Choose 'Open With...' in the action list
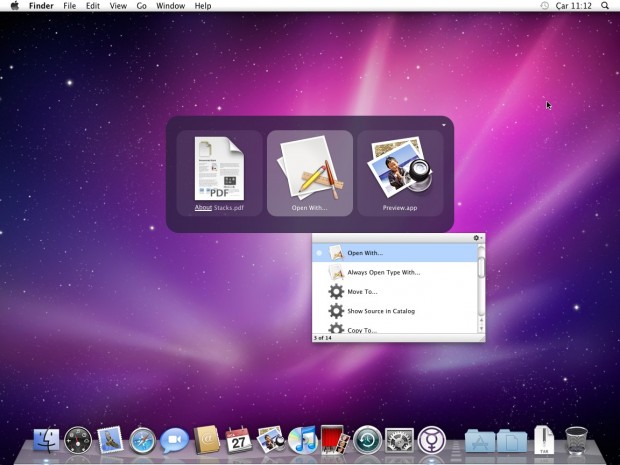620x465 pixels. click(395, 253)
